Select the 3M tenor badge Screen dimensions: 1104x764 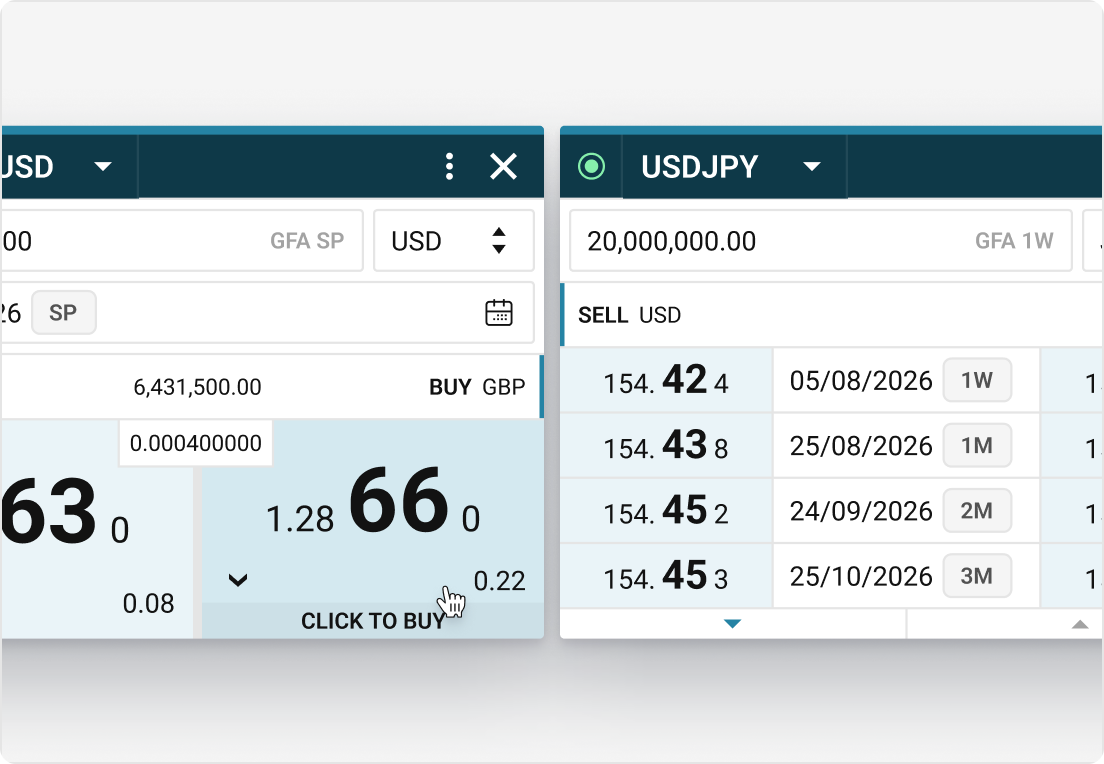click(x=977, y=576)
